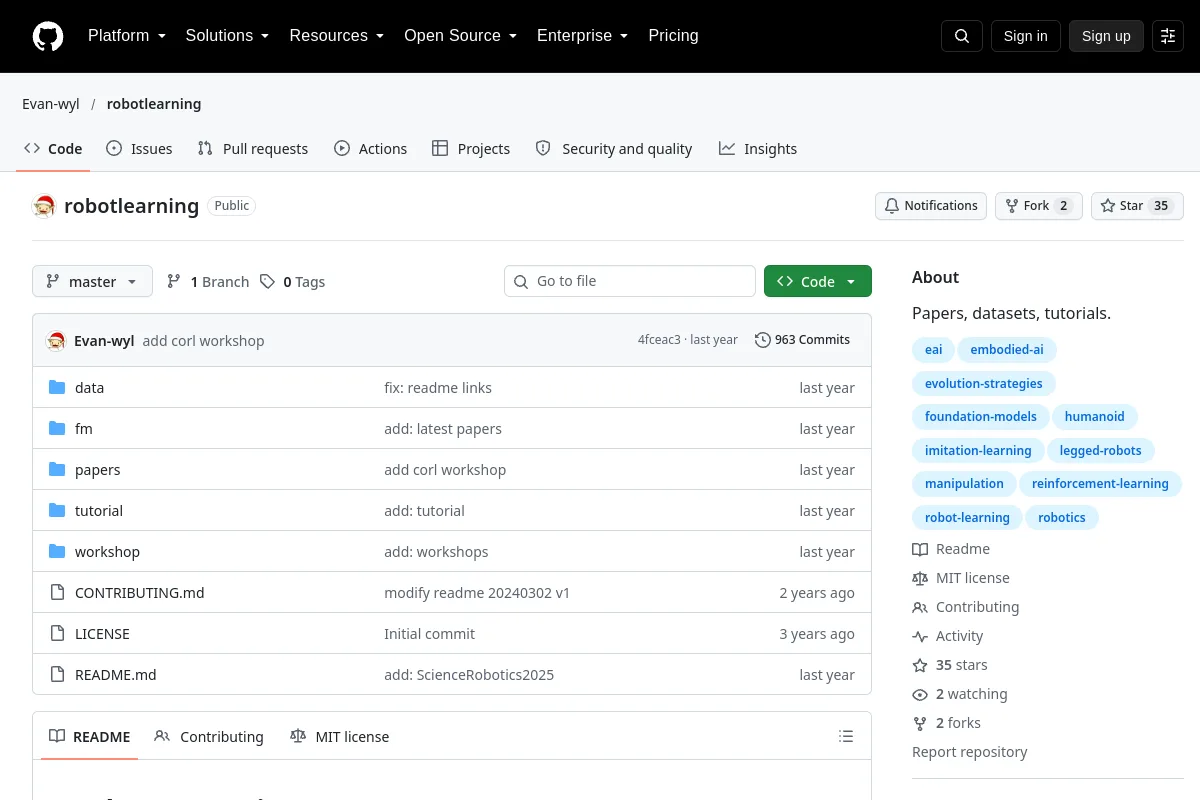Image resolution: width=1200 pixels, height=800 pixels.
Task: Open the reinforcement-learning topic tag
Action: [x=1100, y=484]
